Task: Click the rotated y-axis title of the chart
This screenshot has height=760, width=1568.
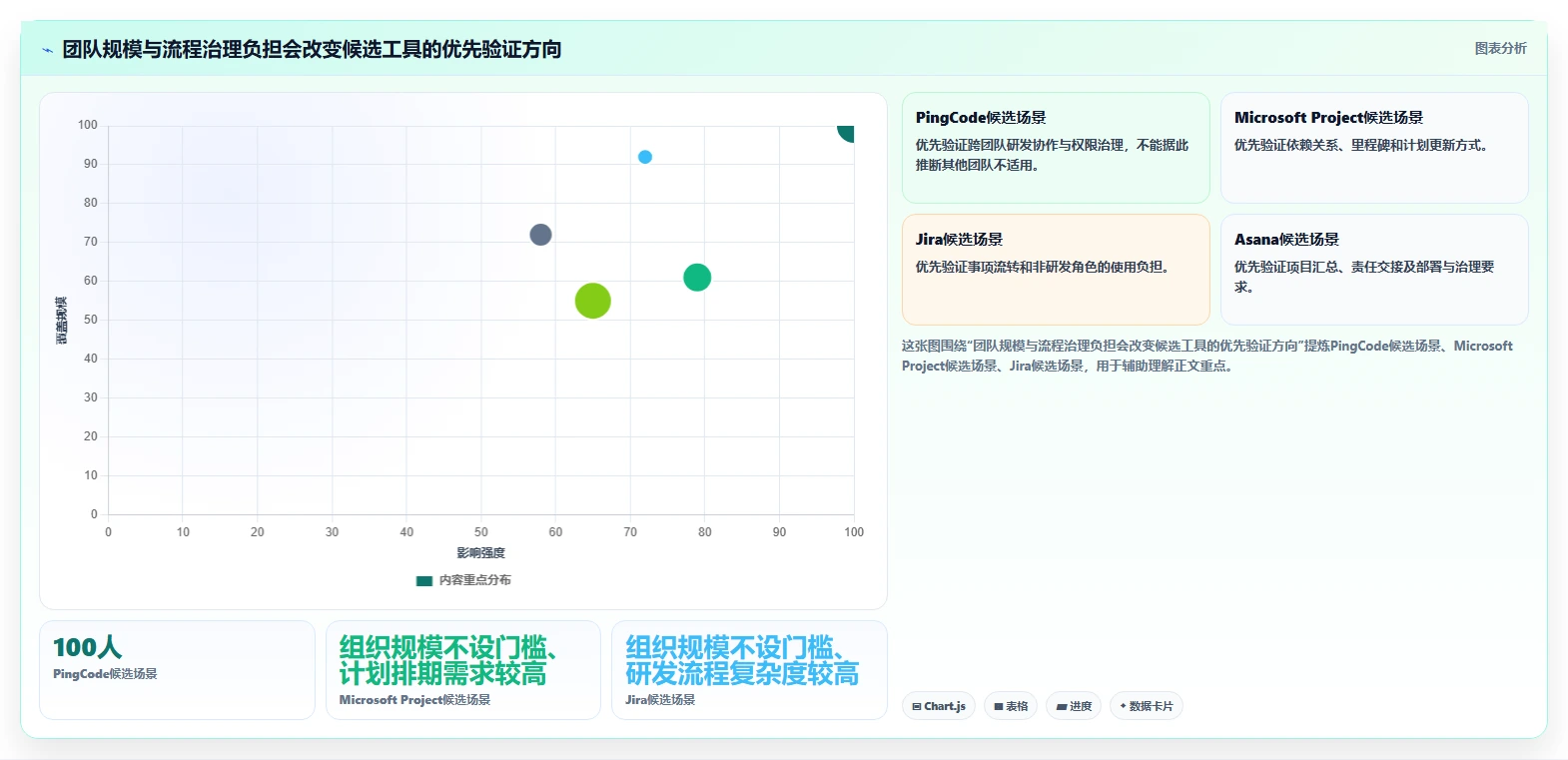Action: click(61, 321)
